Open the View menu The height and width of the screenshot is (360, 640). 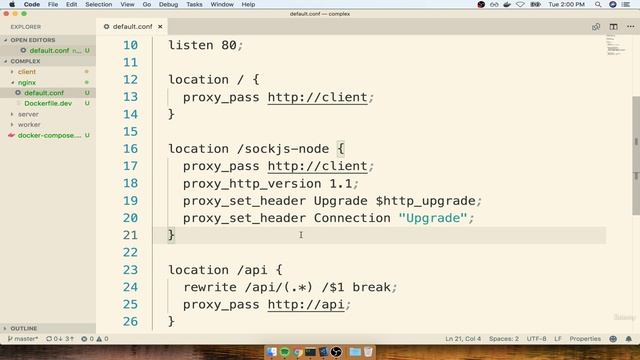click(x=127, y=4)
